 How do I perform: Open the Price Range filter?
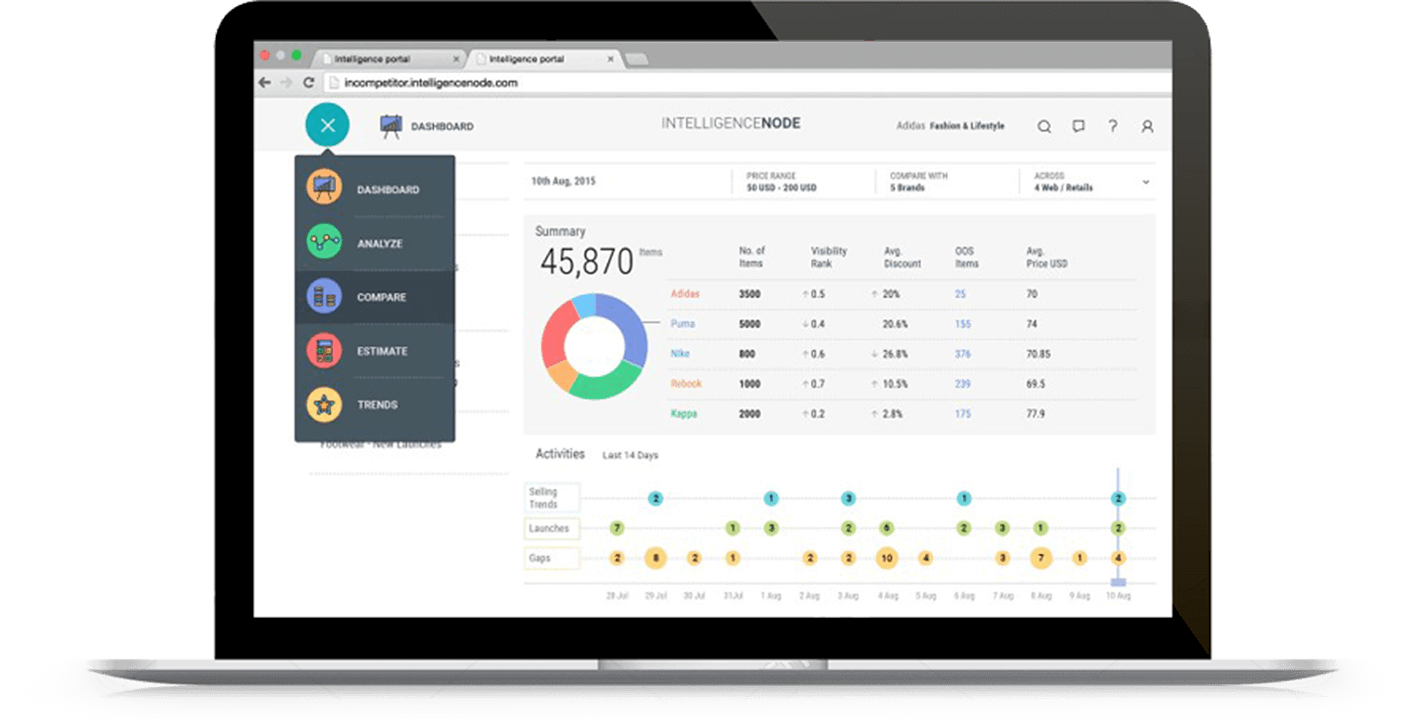(781, 182)
